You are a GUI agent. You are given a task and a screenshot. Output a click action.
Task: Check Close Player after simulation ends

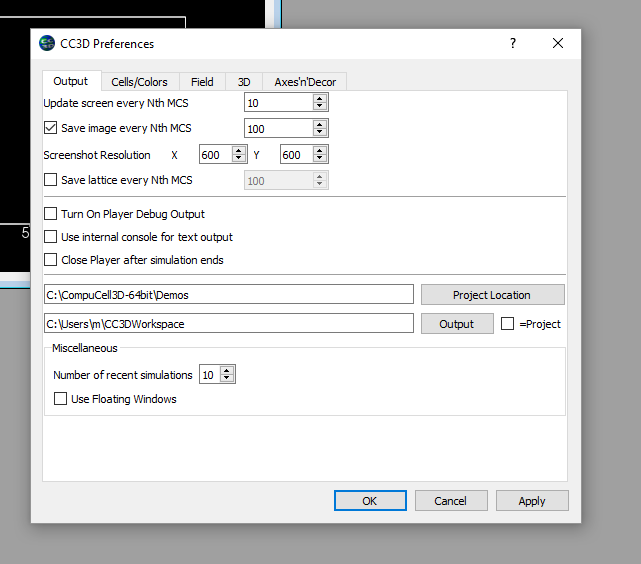click(x=50, y=260)
